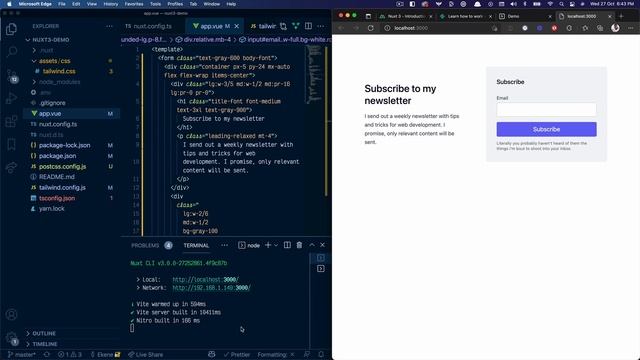Add a new terminal with plus icon

pos(268,245)
